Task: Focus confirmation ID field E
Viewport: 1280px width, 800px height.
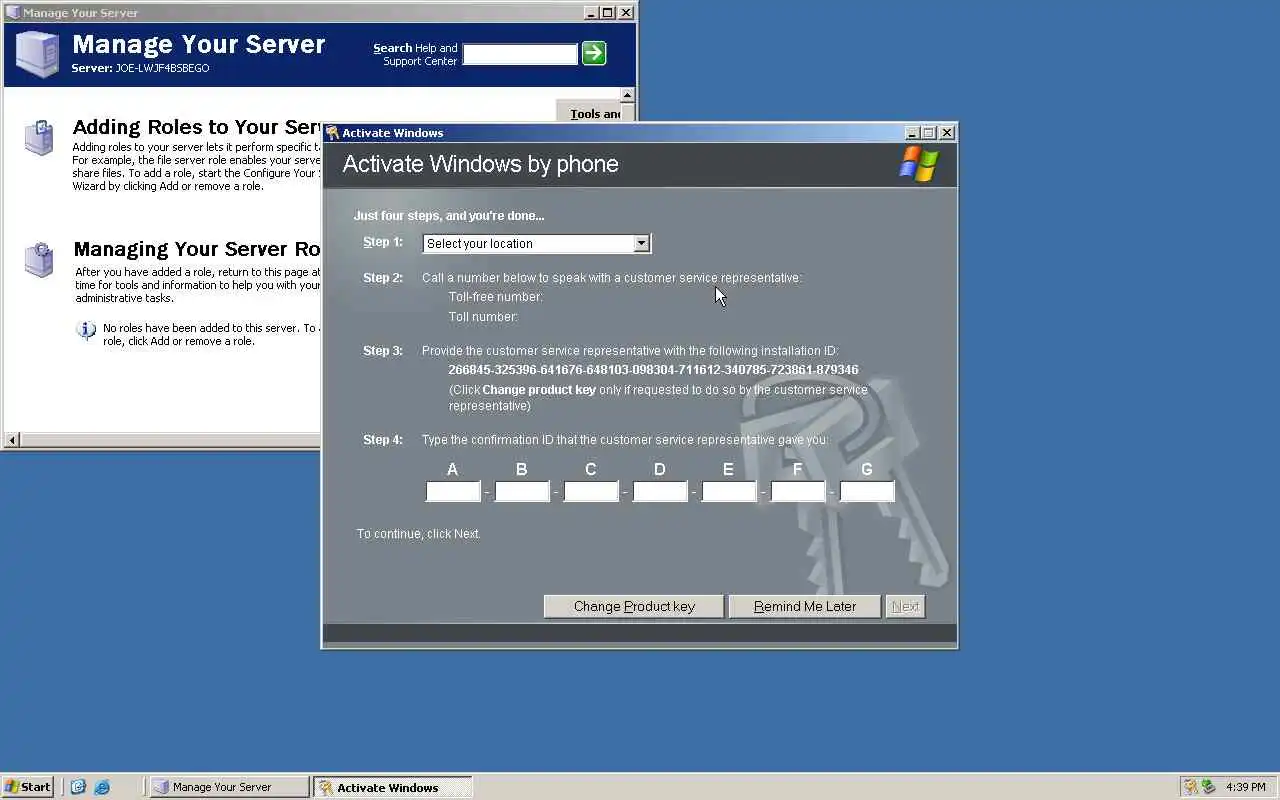Action: pyautogui.click(x=729, y=491)
